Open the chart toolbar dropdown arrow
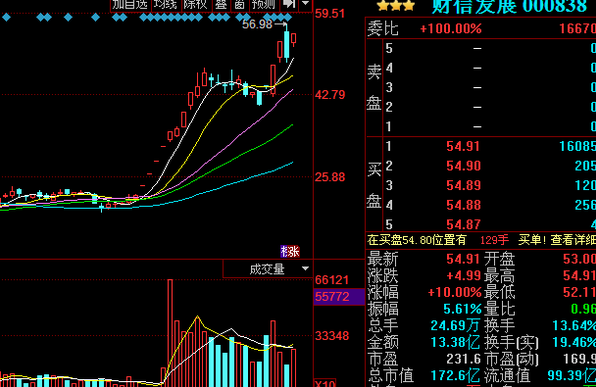Screen dimensions: 596x387 (x=306, y=4)
